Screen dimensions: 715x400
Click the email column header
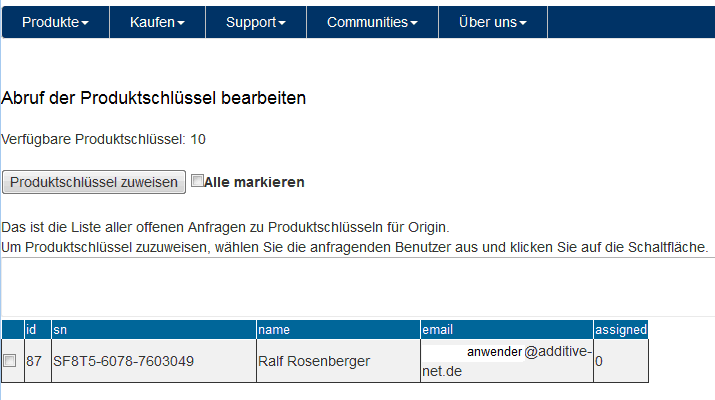(507, 329)
